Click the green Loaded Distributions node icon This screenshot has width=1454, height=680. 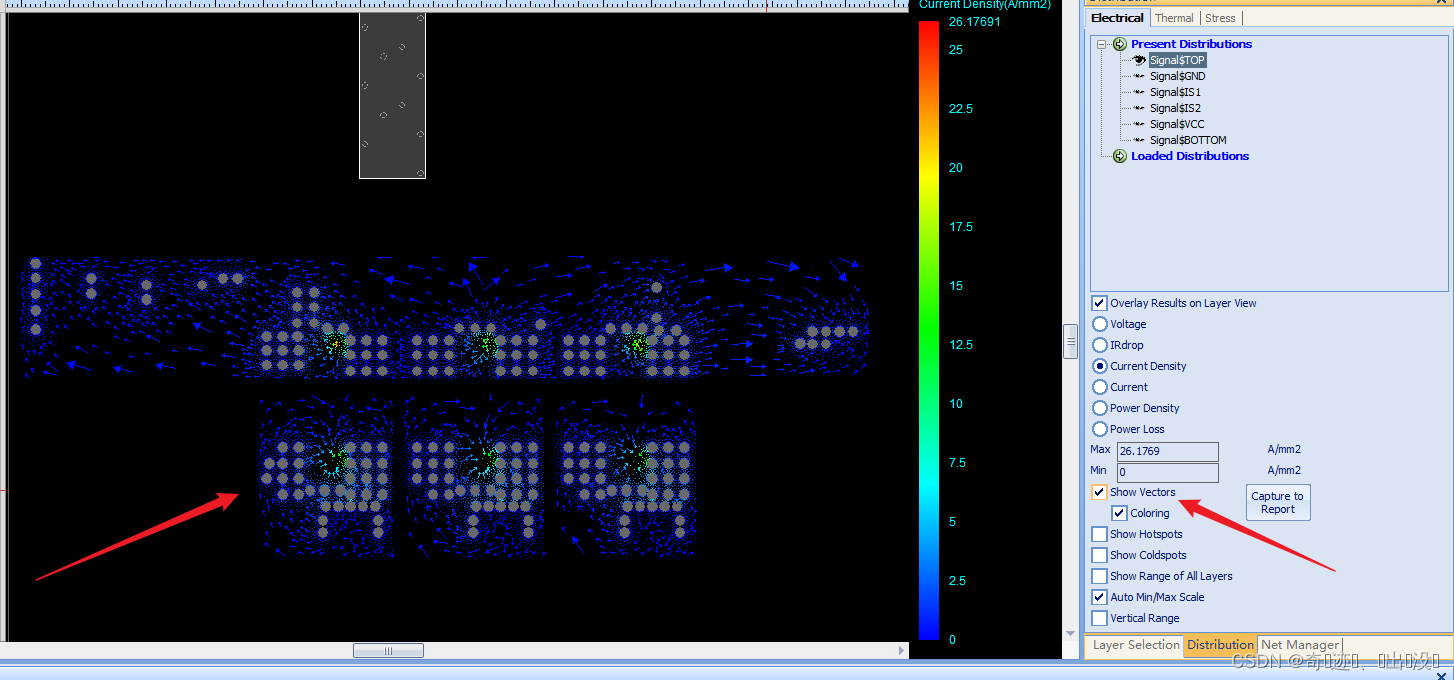pos(1120,156)
